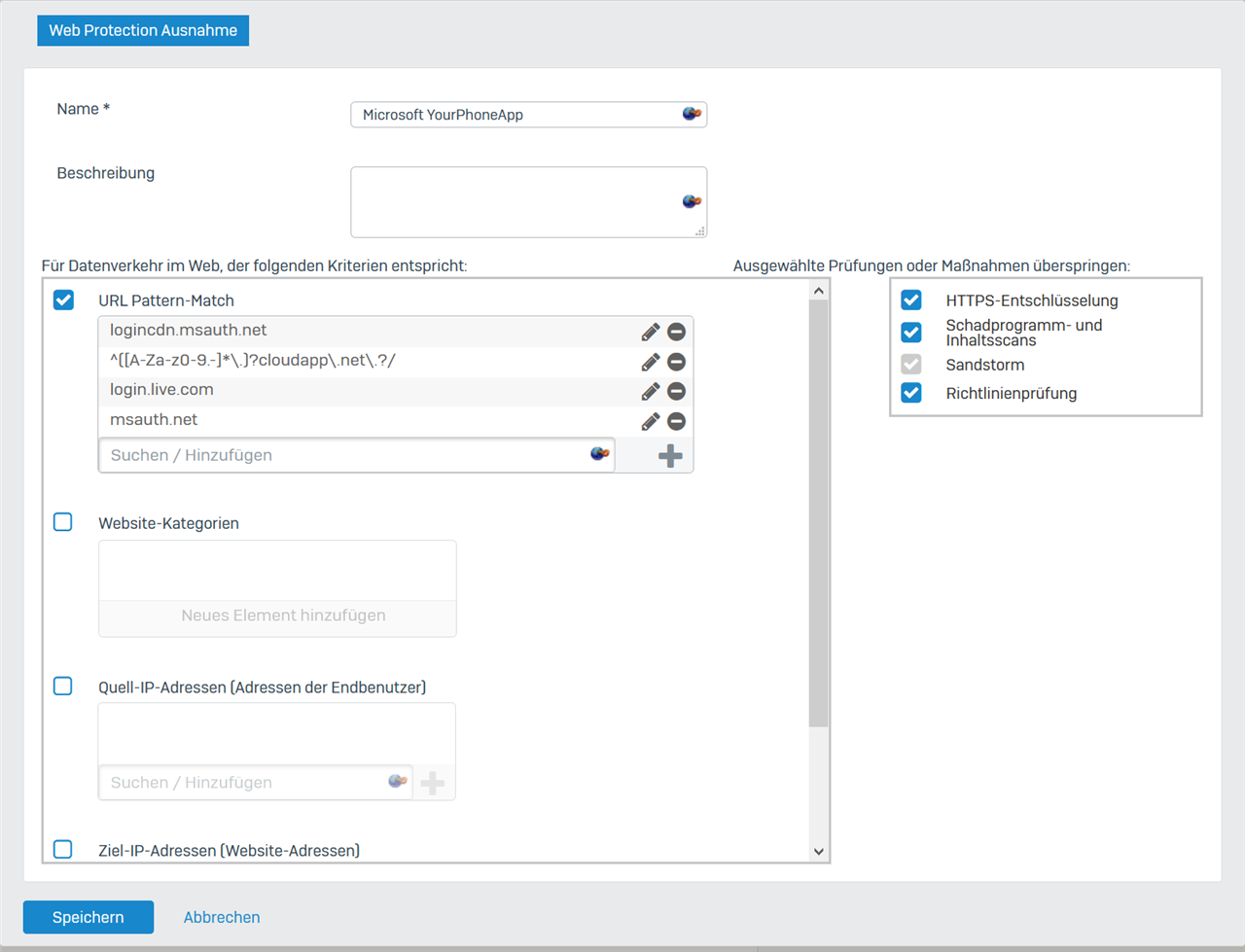The image size is (1245, 952).
Task: Edit the login.live.com URL entry
Action: (x=650, y=392)
